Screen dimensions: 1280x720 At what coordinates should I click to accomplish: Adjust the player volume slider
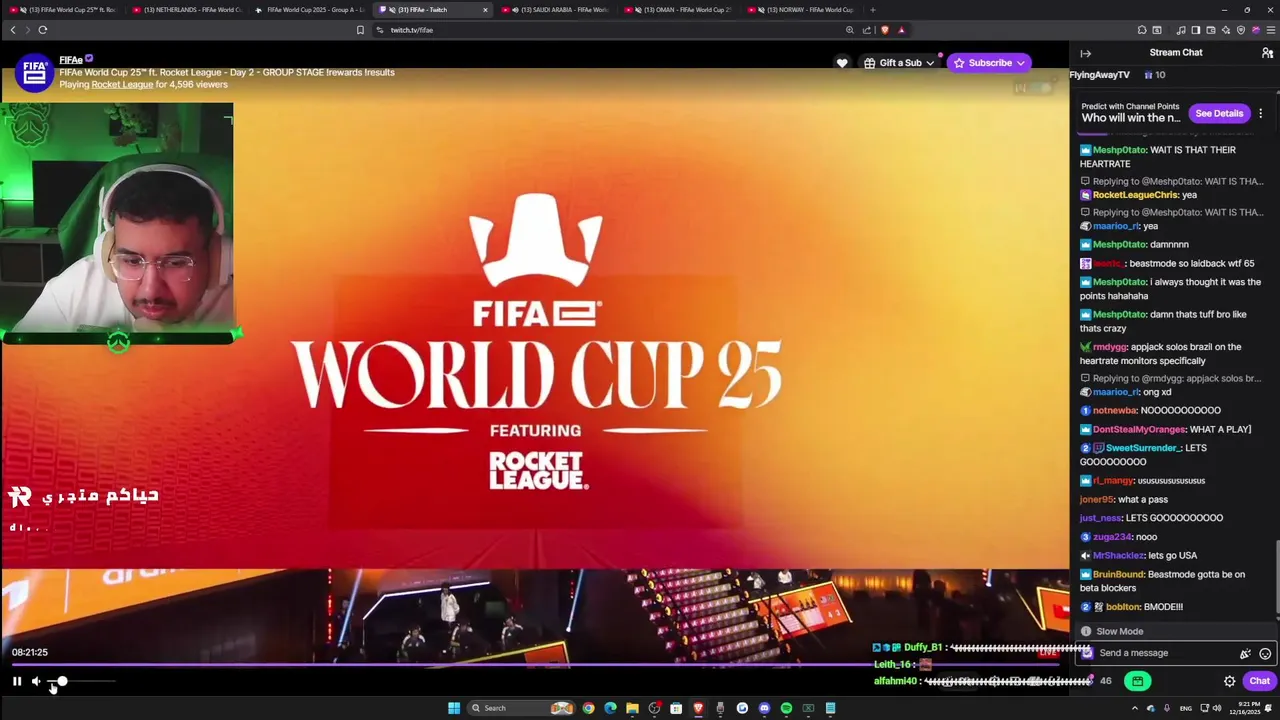tap(82, 681)
